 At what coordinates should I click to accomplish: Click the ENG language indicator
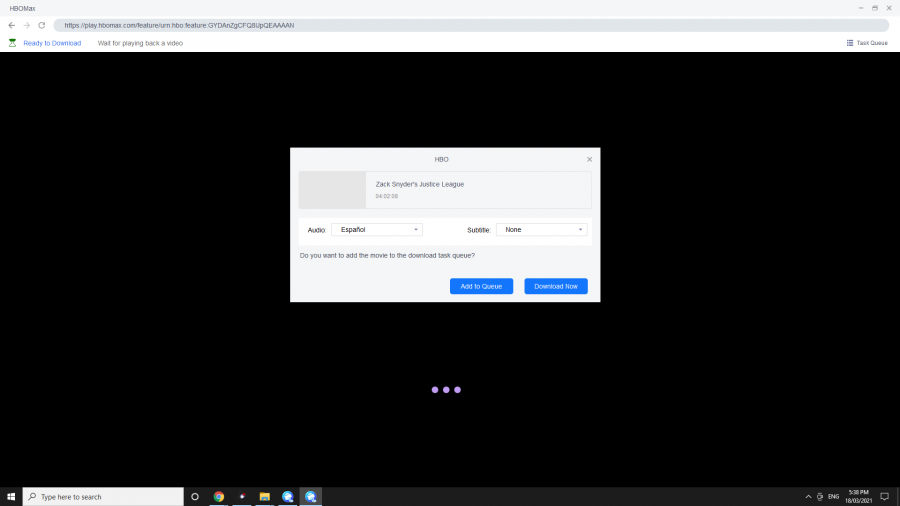[833, 497]
